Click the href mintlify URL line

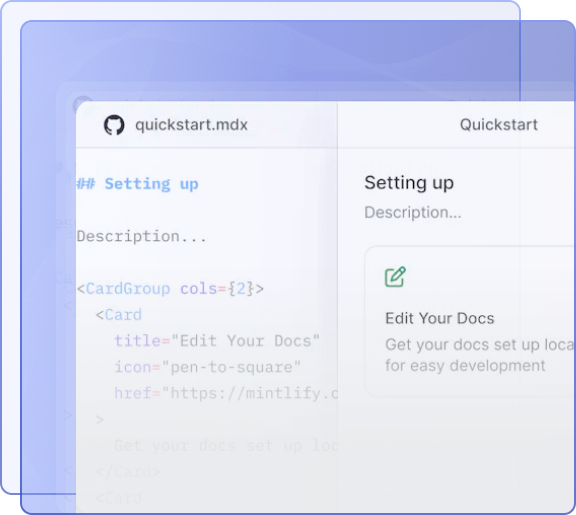click(x=226, y=393)
